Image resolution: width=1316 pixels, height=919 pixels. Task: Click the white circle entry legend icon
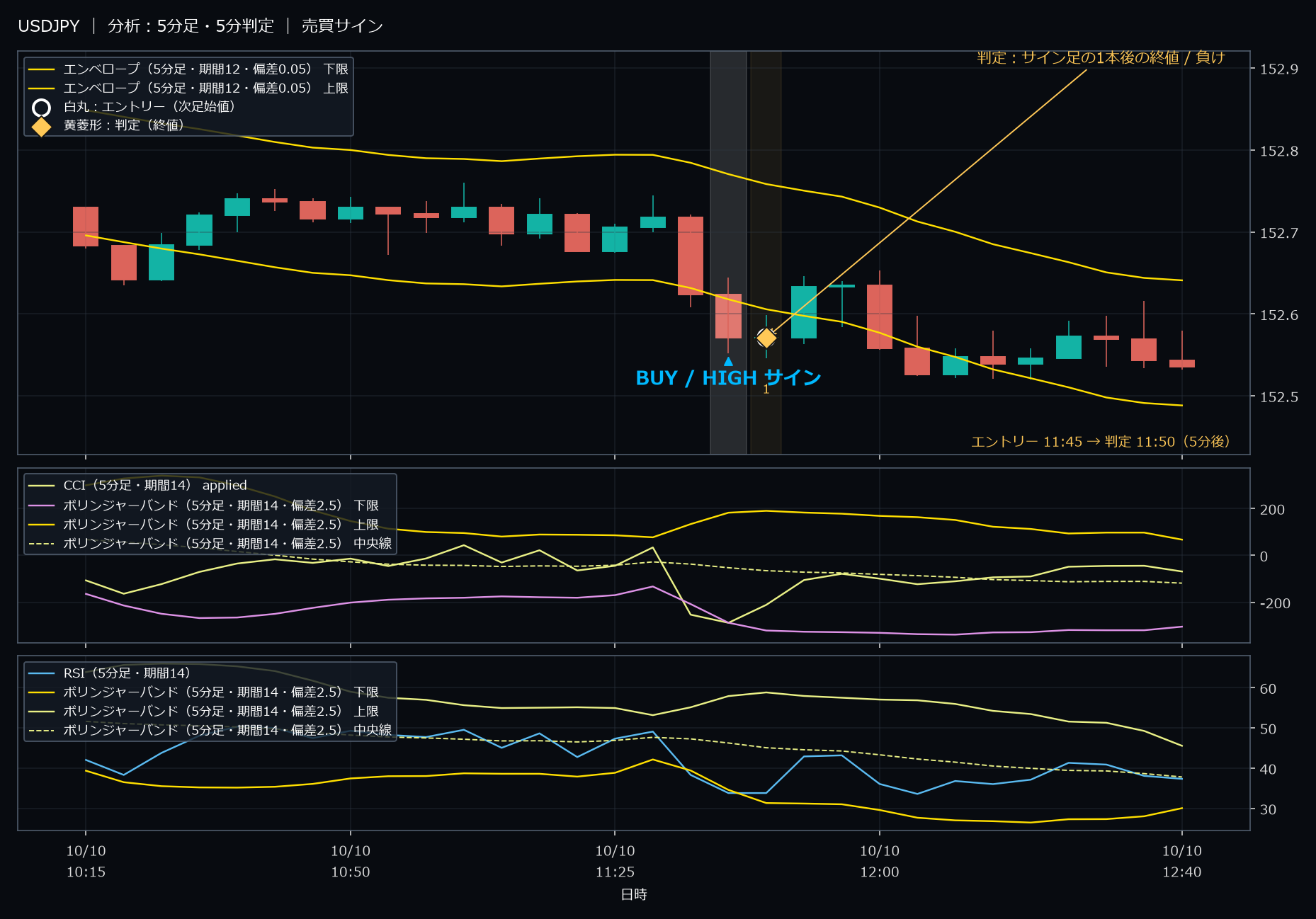[x=42, y=108]
